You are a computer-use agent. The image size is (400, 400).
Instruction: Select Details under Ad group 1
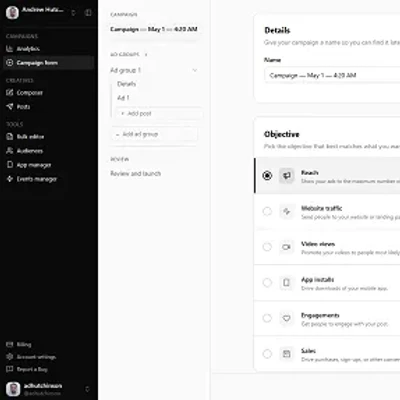coord(126,84)
